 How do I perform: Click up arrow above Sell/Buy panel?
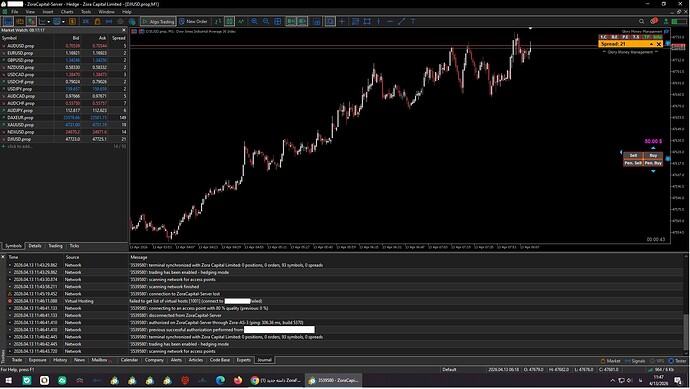[653, 148]
